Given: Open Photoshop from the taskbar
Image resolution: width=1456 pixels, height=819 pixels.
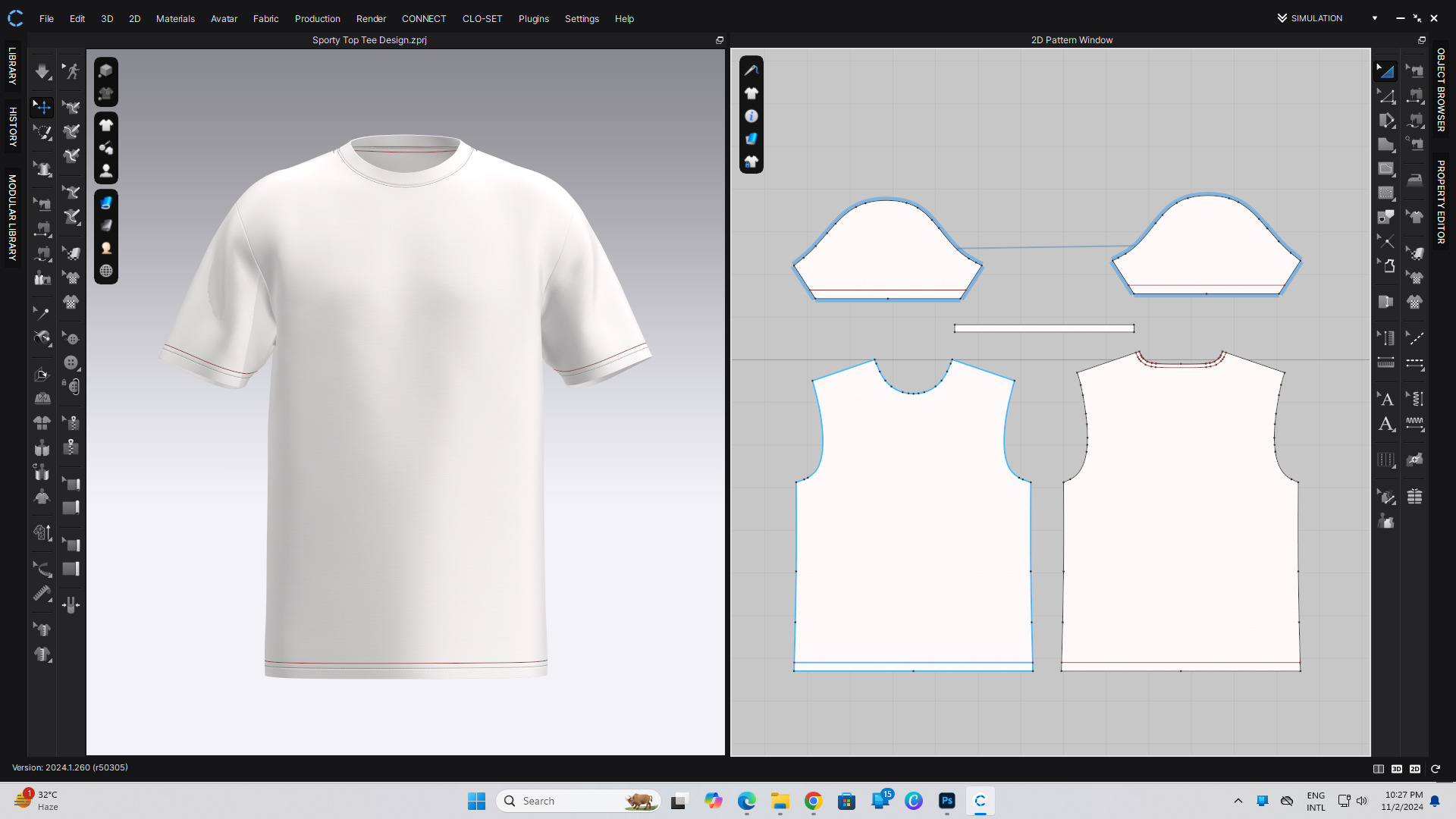Looking at the screenshot, I should 947,801.
